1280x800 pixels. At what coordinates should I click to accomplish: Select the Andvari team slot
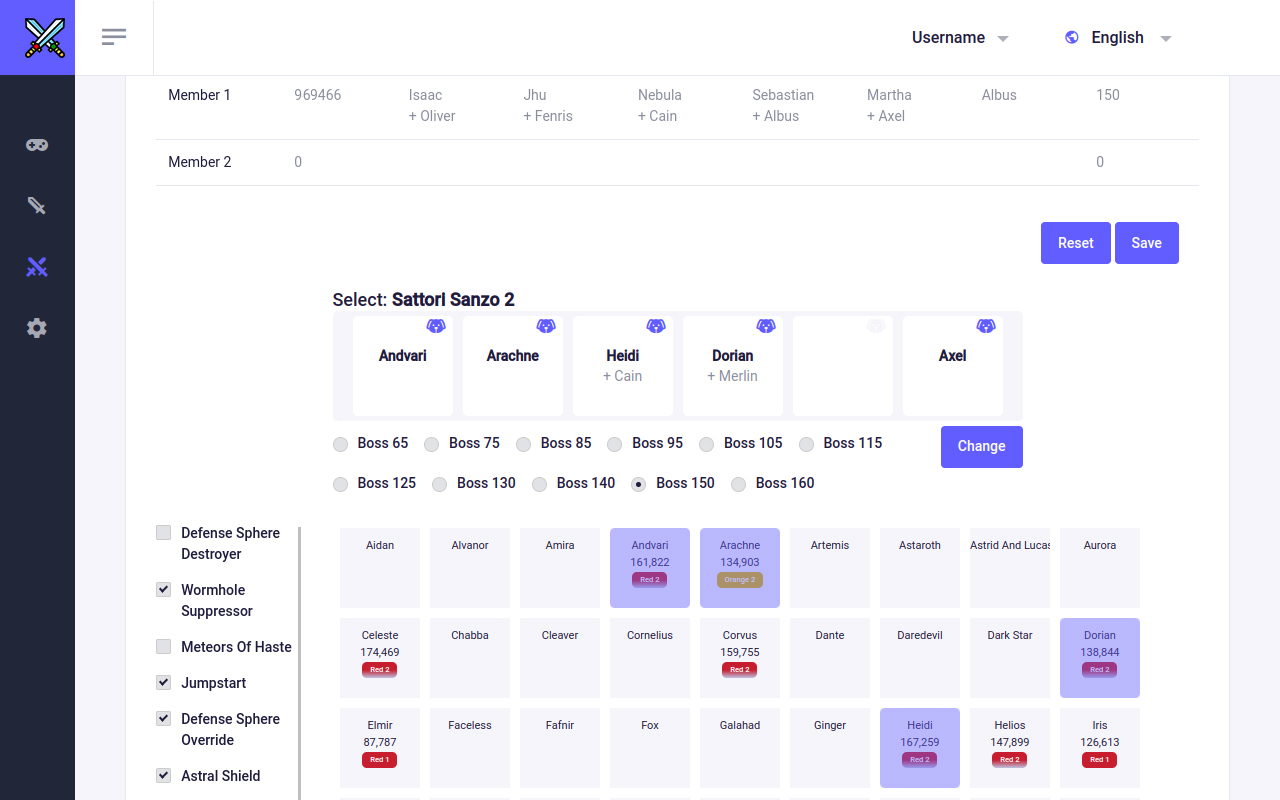[x=403, y=366]
